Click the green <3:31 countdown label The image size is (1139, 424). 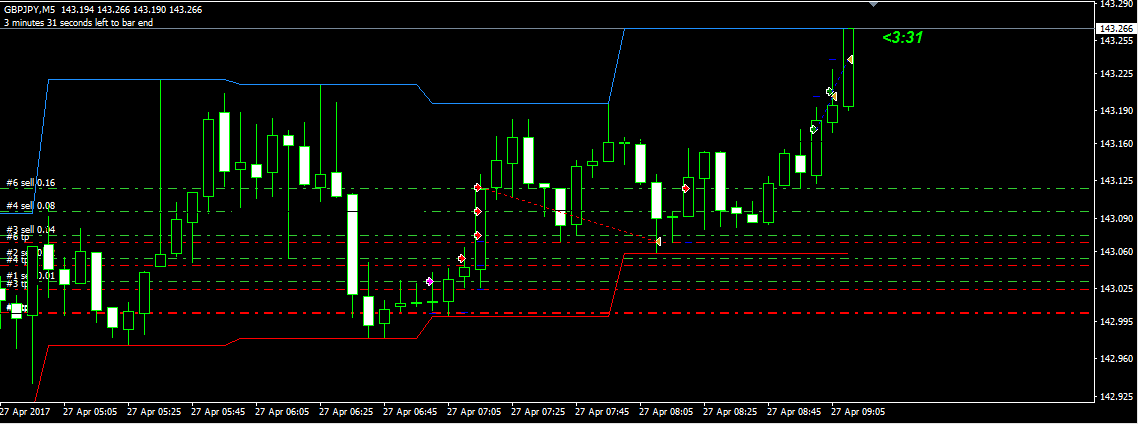pos(901,38)
